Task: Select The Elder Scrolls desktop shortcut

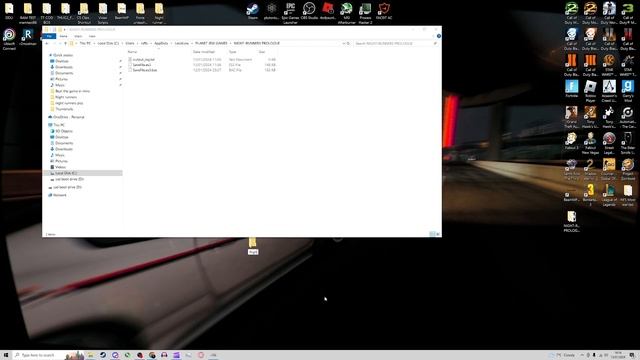Action: tap(628, 143)
